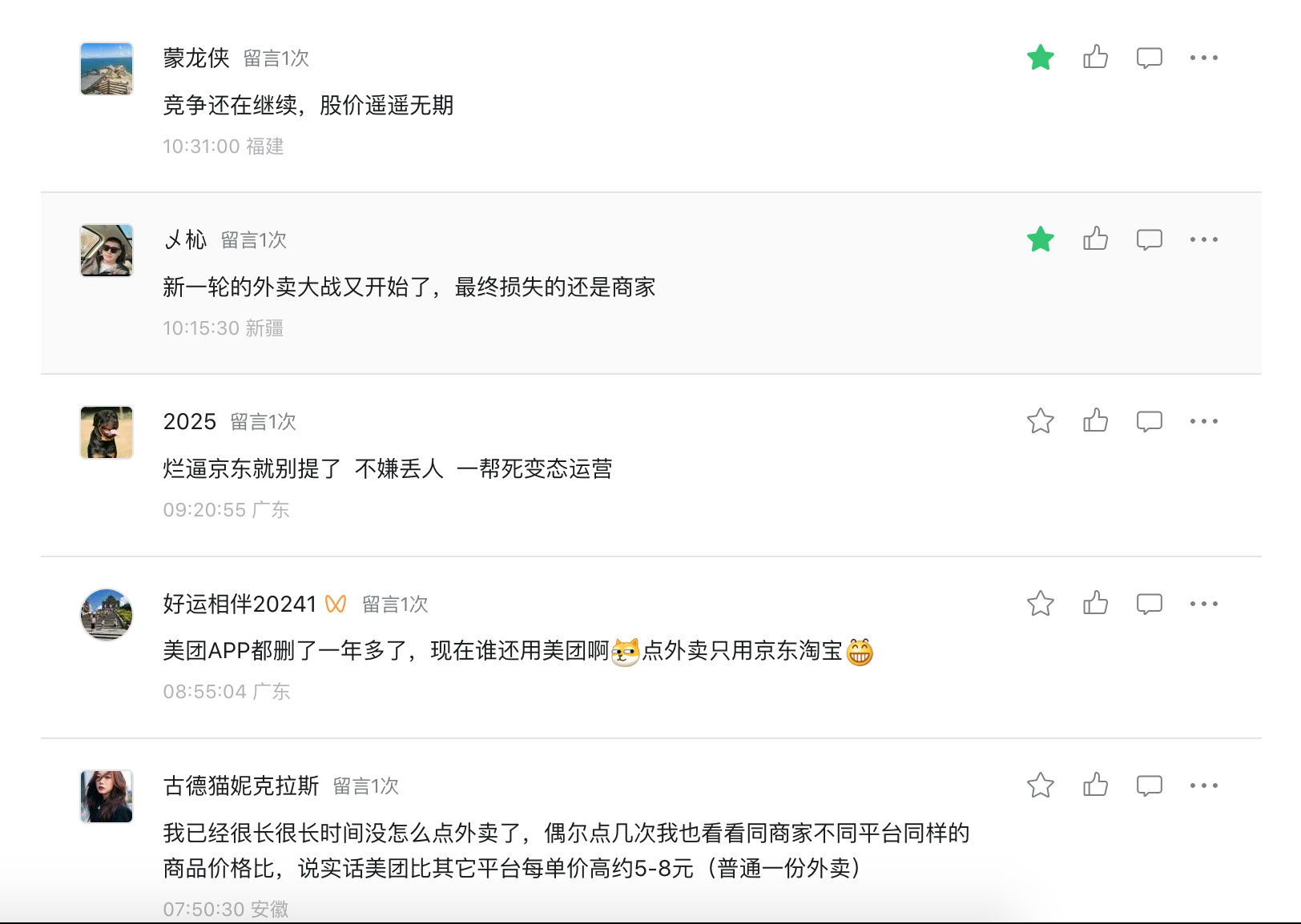Star 古德猫妮克拉斯's comment

pyautogui.click(x=1040, y=785)
